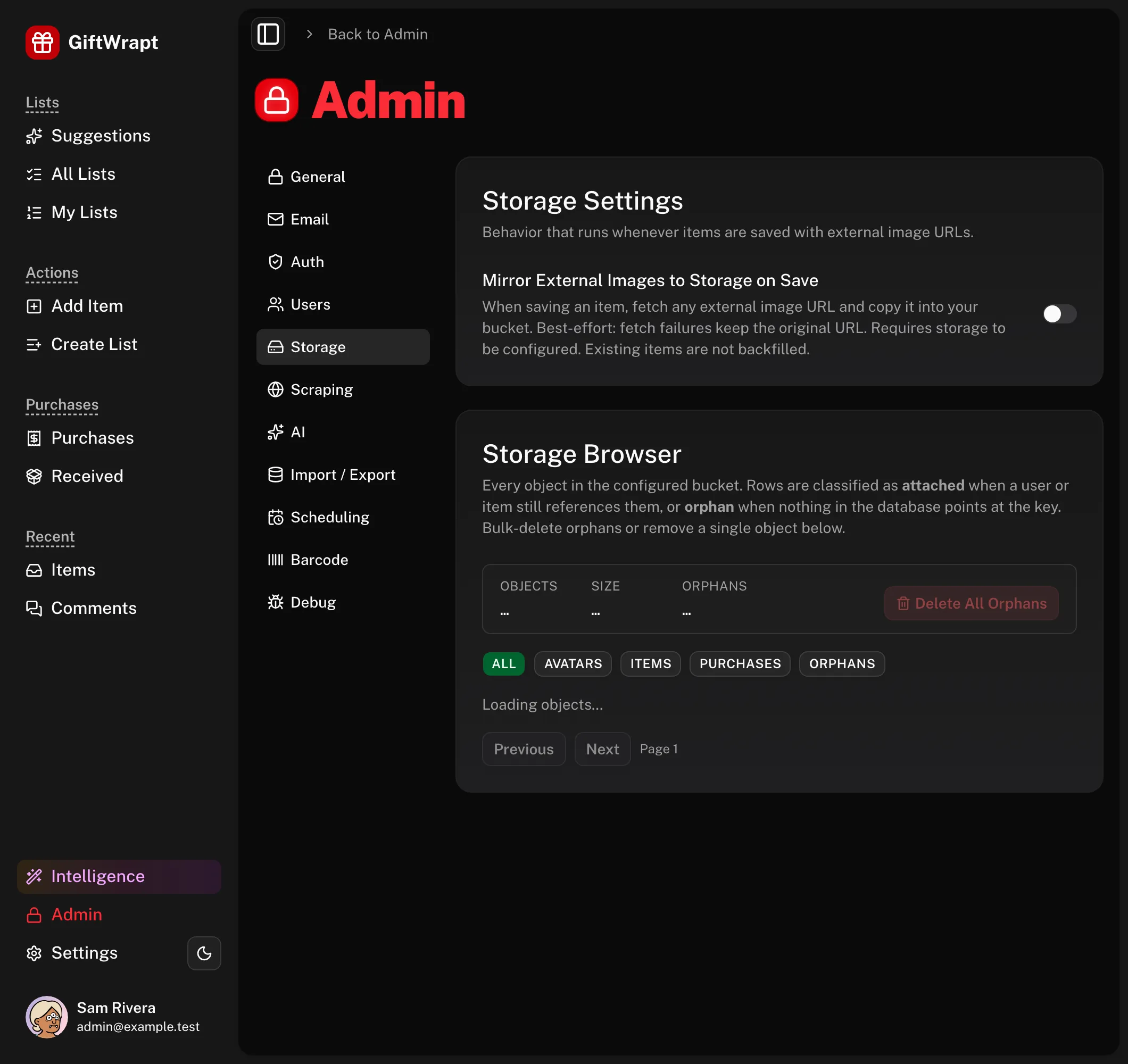1128x1064 pixels.
Task: Select the Scraping admin tab
Action: 343,389
